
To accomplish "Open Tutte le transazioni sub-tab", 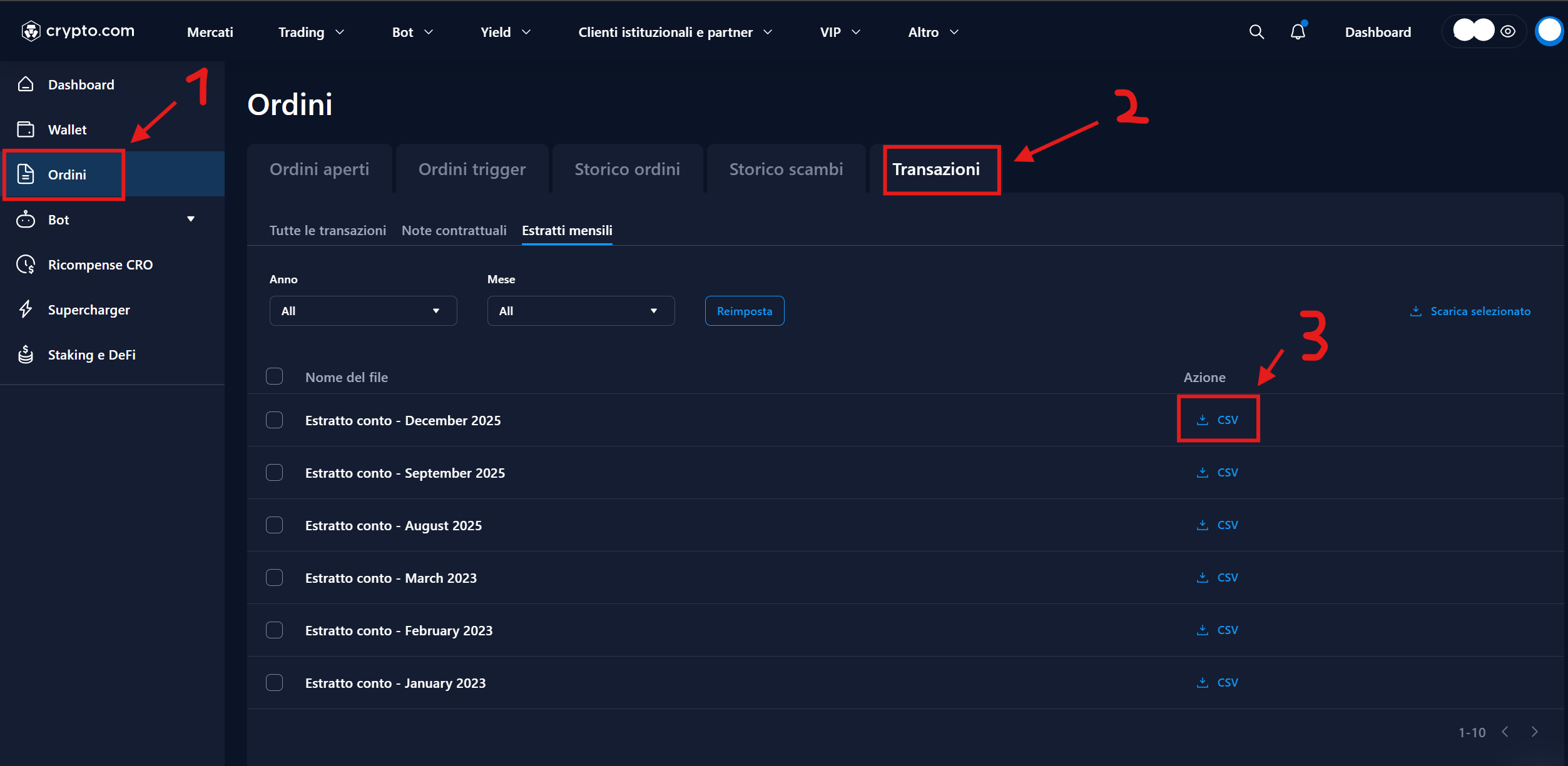I will point(328,230).
